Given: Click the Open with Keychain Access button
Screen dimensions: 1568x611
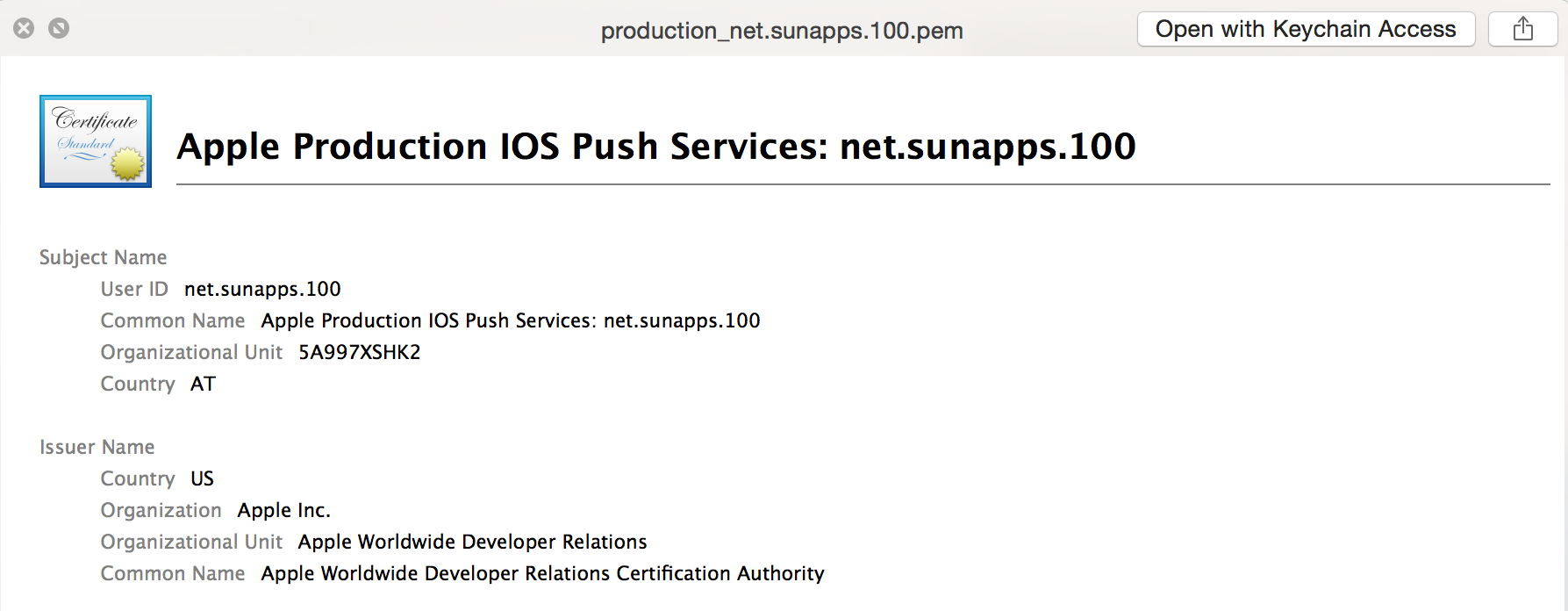Looking at the screenshot, I should (1306, 29).
